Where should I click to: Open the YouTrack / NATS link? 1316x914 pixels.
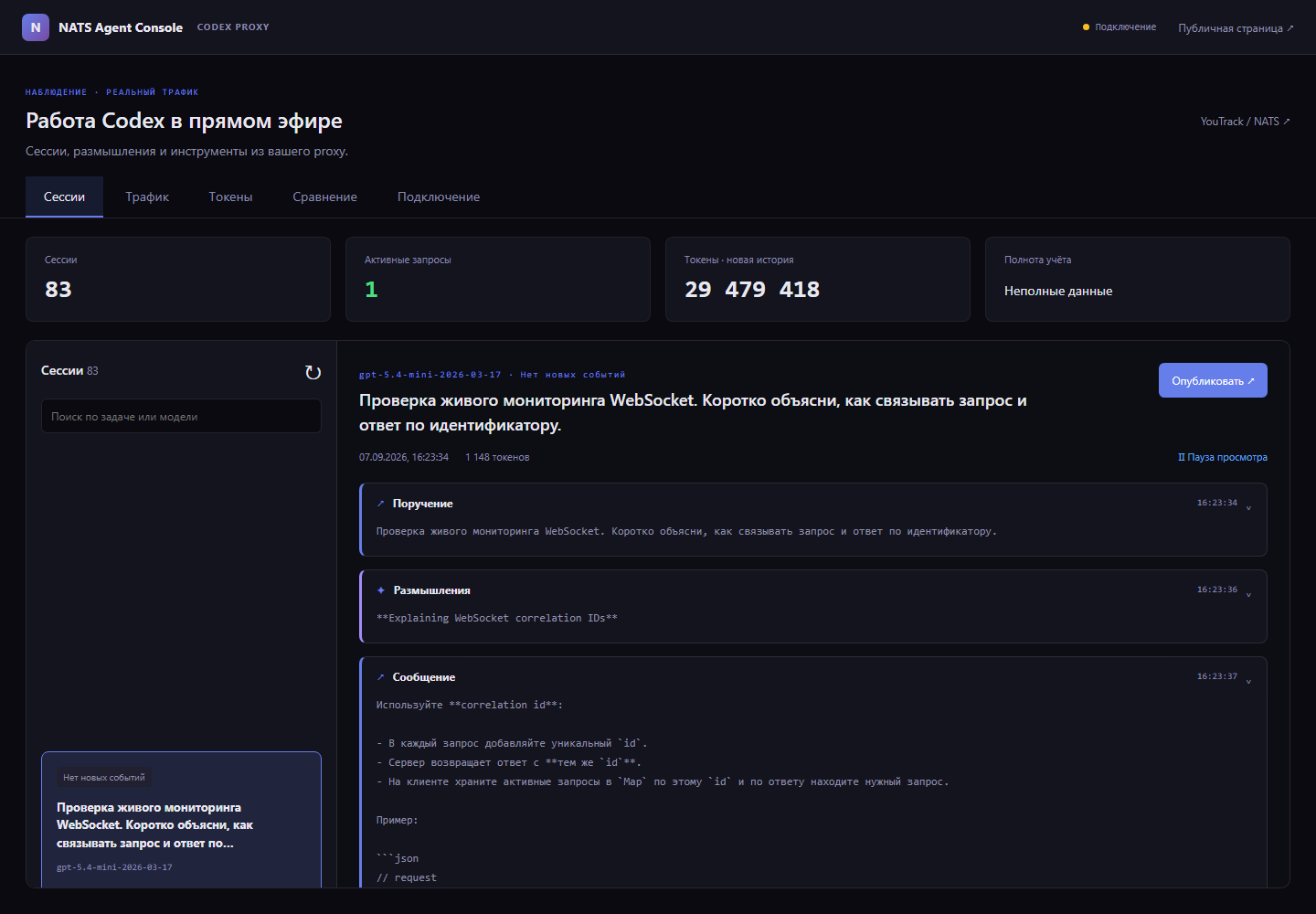1245,122
